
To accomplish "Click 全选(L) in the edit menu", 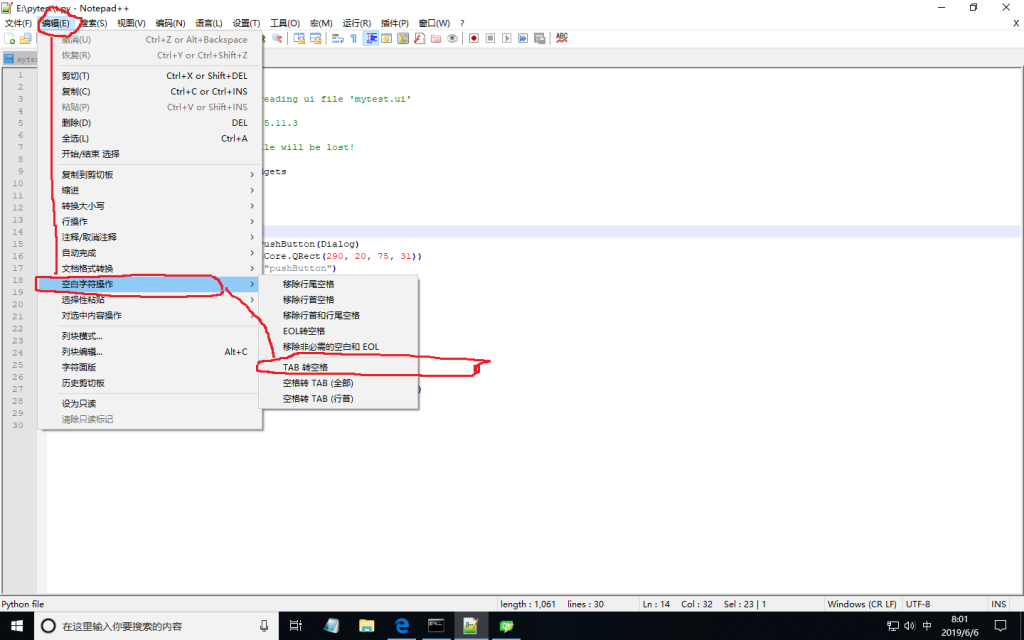I will pyautogui.click(x=75, y=138).
